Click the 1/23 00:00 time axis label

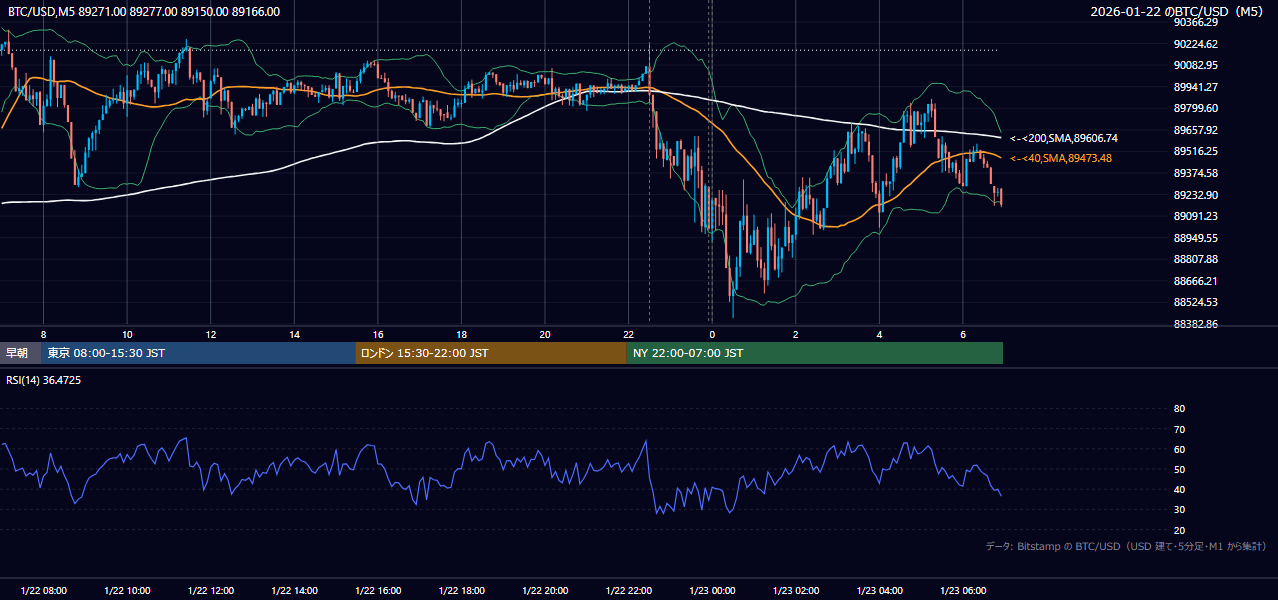pos(712,591)
